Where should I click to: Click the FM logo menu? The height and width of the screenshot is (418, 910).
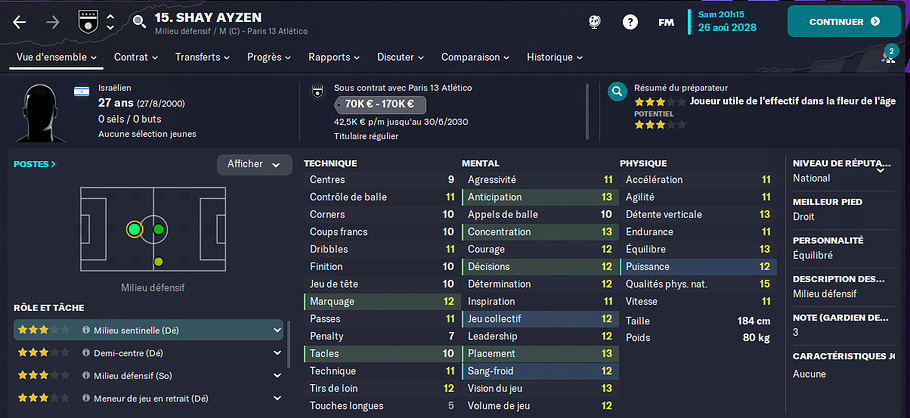[x=666, y=21]
